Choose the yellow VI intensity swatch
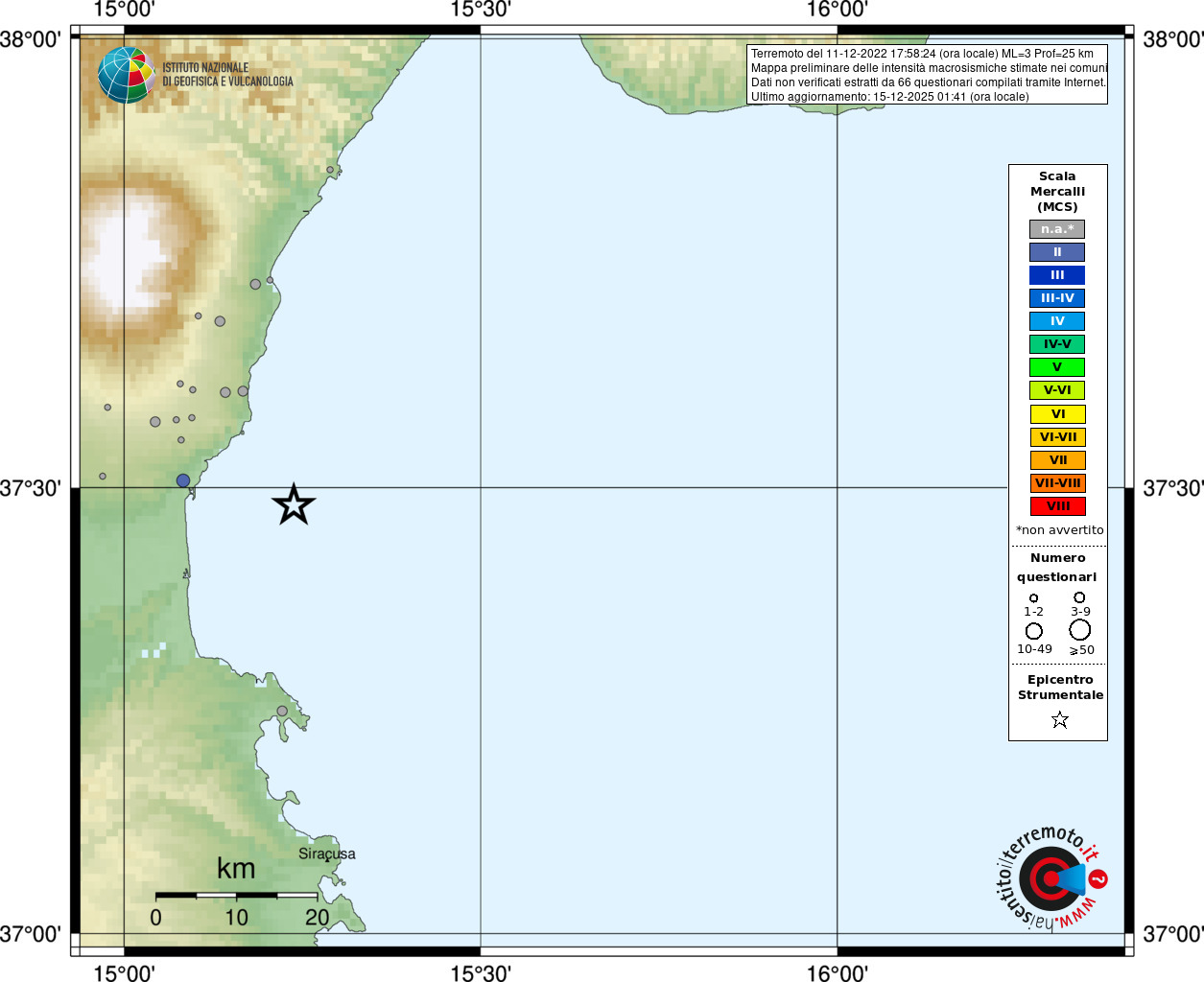 pyautogui.click(x=1057, y=414)
